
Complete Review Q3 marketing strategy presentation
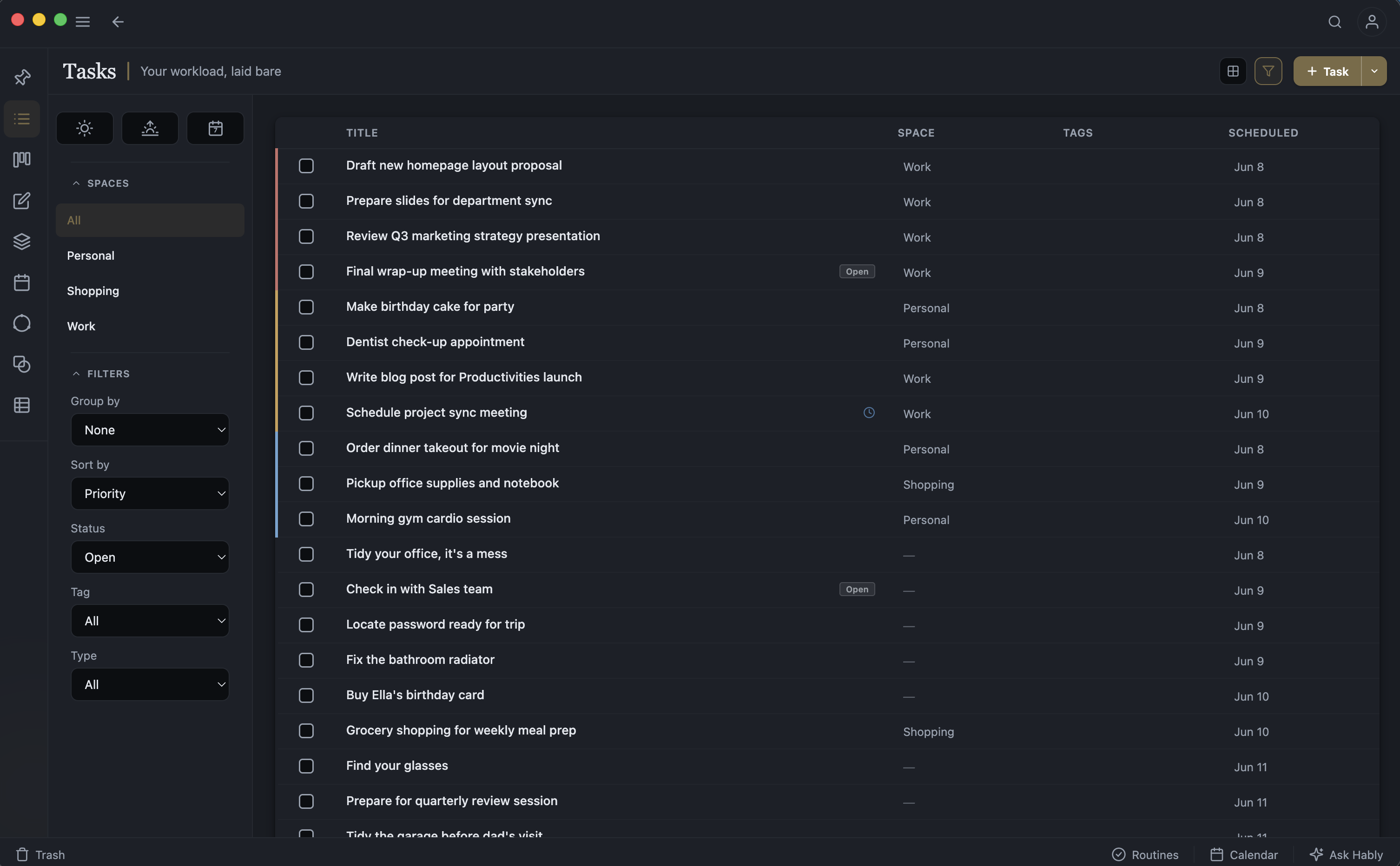tap(306, 236)
